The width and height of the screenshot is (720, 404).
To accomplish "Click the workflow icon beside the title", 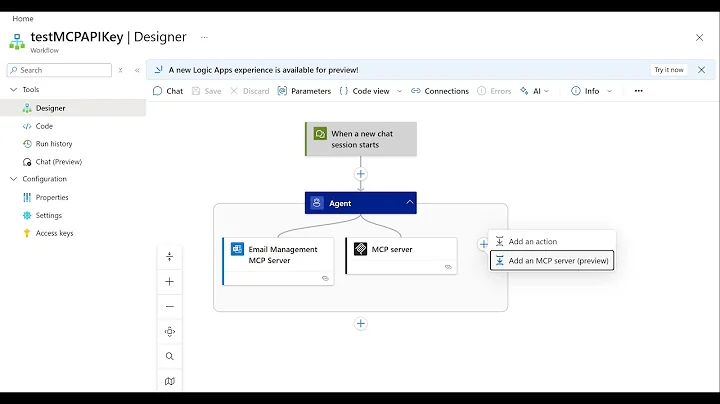I will click(17, 41).
